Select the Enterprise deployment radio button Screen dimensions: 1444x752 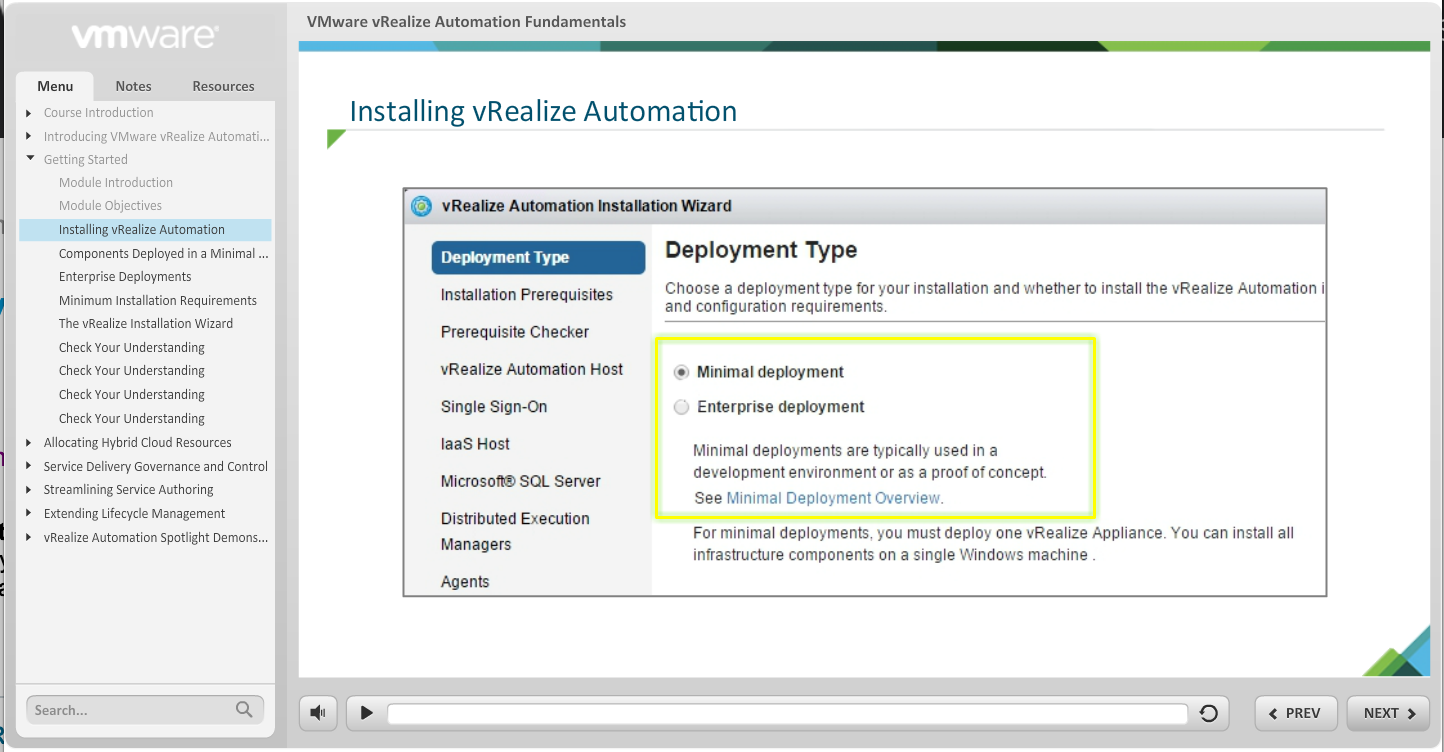[x=681, y=407]
